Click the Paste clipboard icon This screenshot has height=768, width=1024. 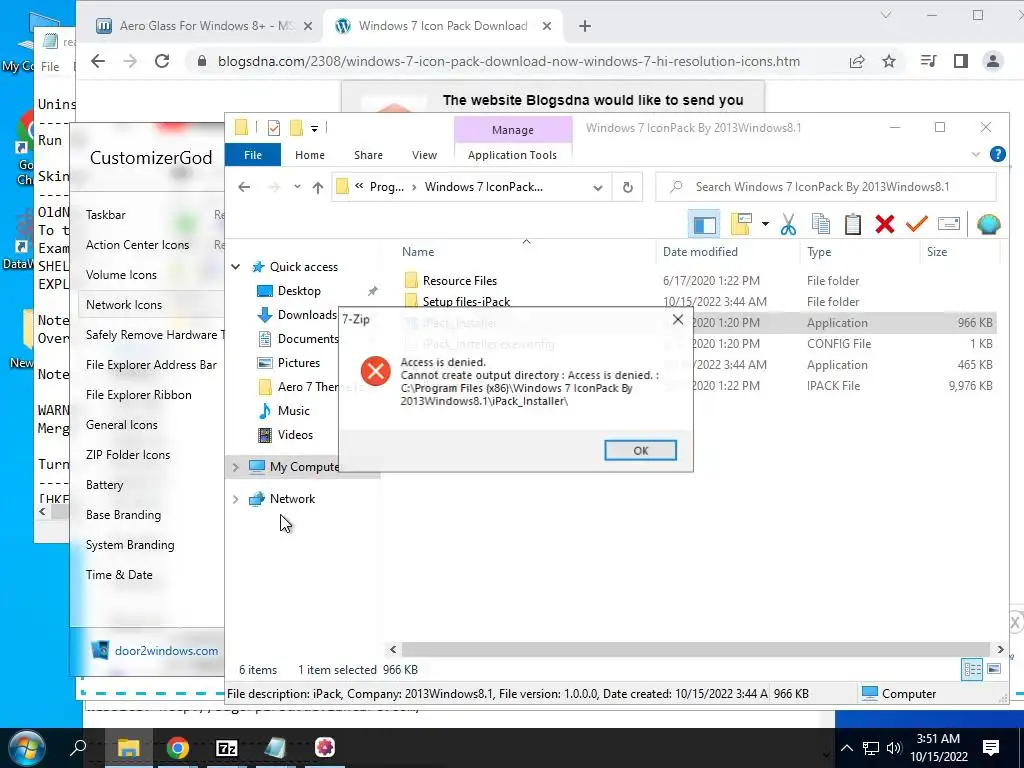point(852,224)
